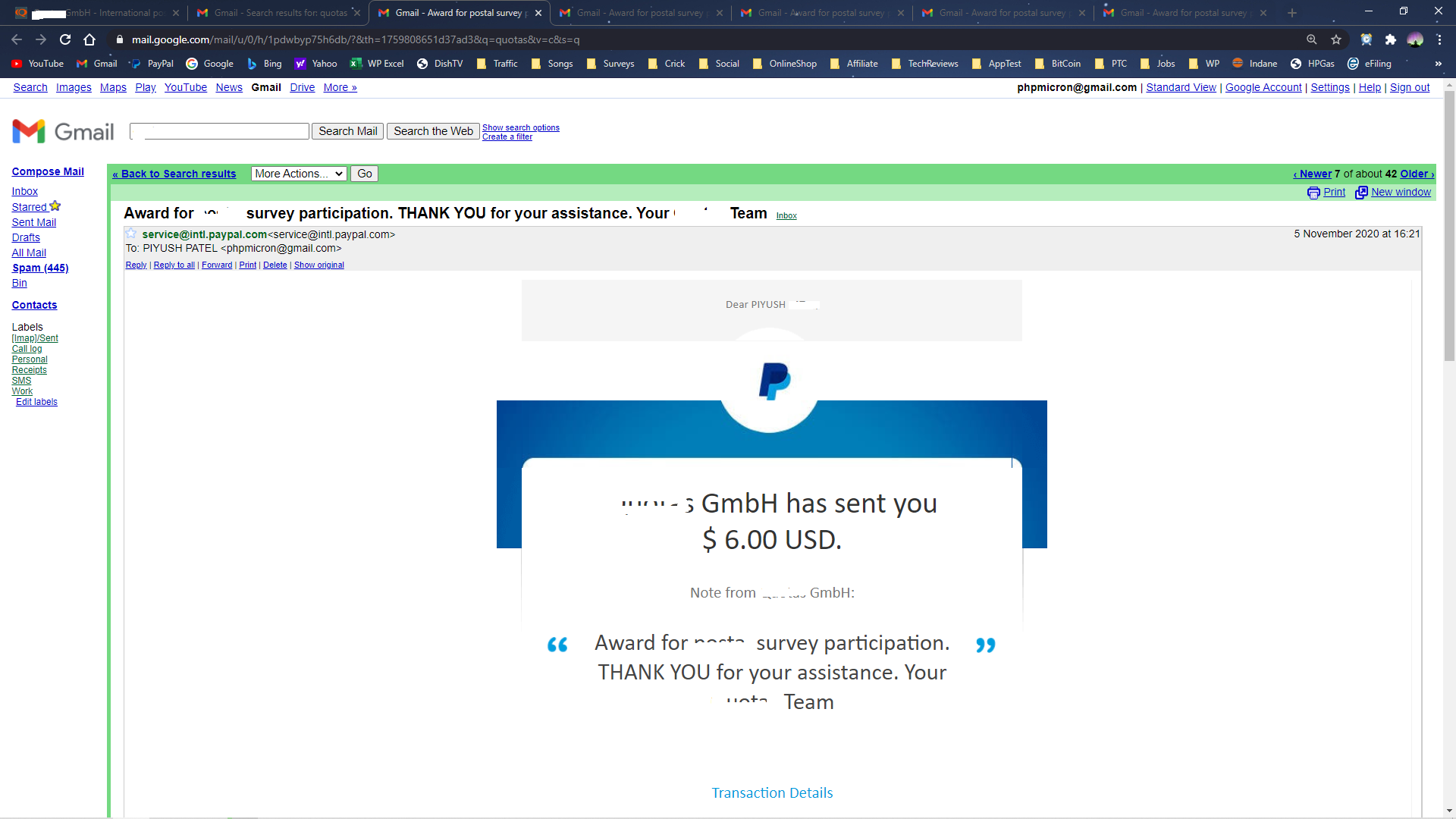1456x819 pixels.
Task: Open the browser extensions puzzle icon
Action: [x=1390, y=39]
